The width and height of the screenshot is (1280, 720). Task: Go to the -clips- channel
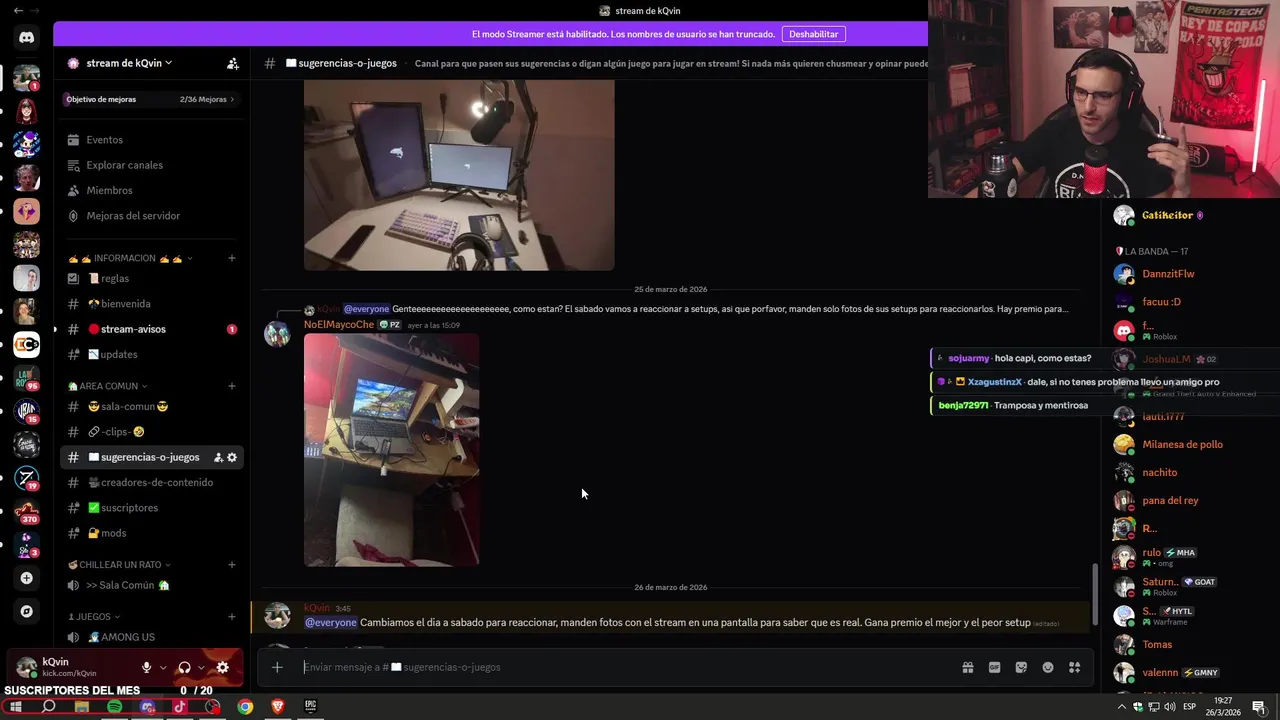click(x=151, y=432)
